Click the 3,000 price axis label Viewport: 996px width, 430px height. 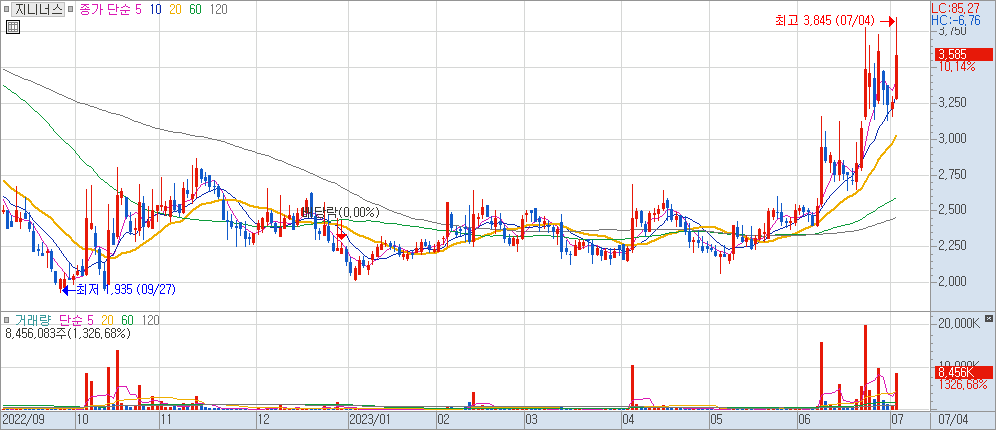pos(952,138)
